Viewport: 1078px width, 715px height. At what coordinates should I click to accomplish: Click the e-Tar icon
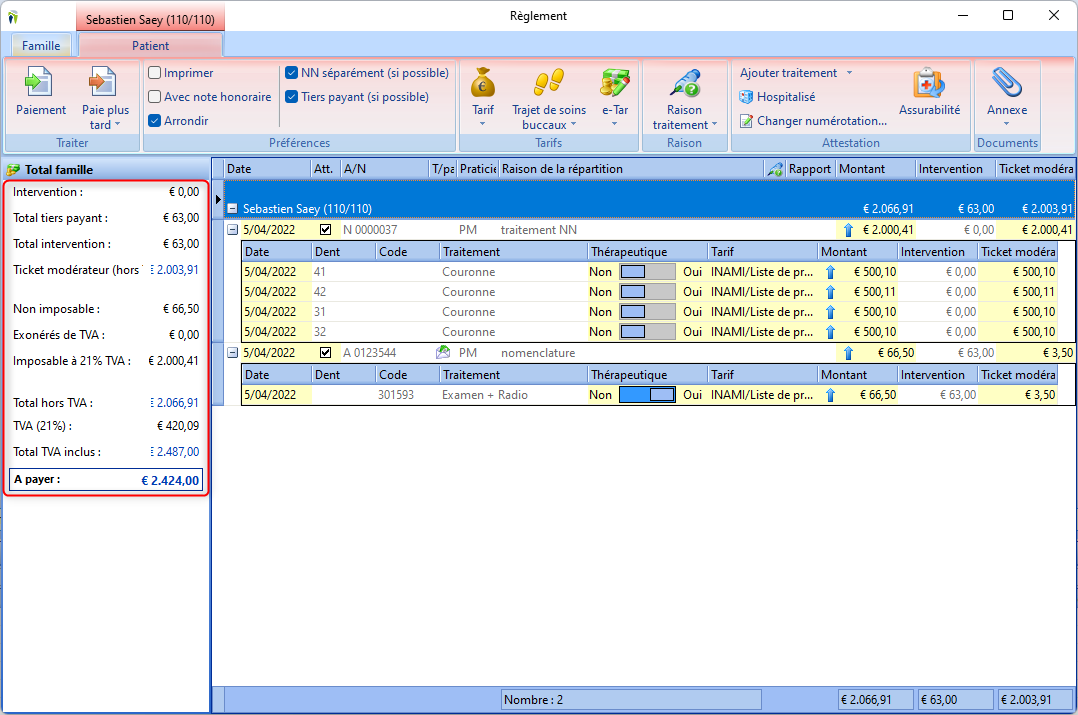click(x=615, y=82)
